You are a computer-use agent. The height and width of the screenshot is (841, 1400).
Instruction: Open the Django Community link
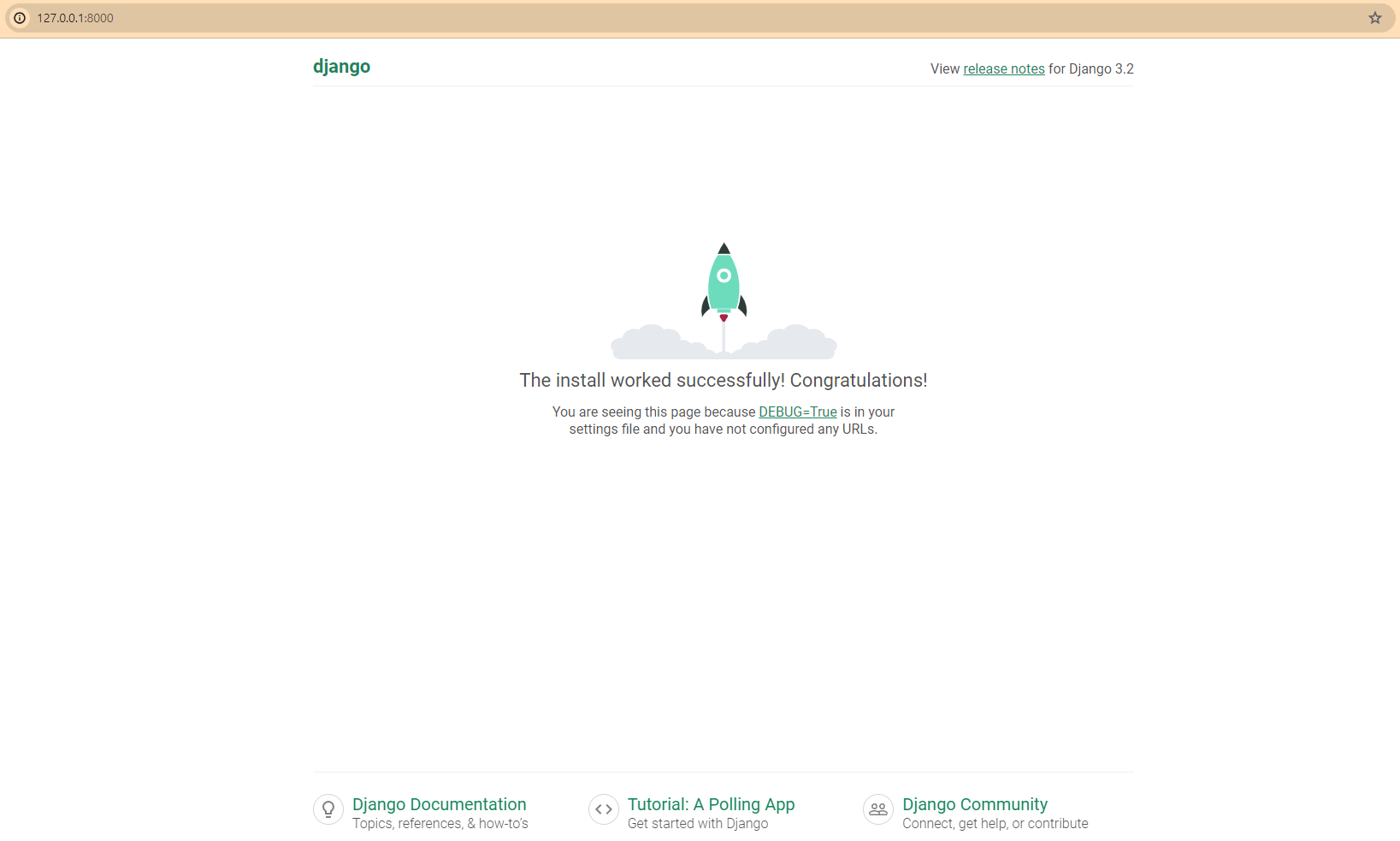[975, 804]
